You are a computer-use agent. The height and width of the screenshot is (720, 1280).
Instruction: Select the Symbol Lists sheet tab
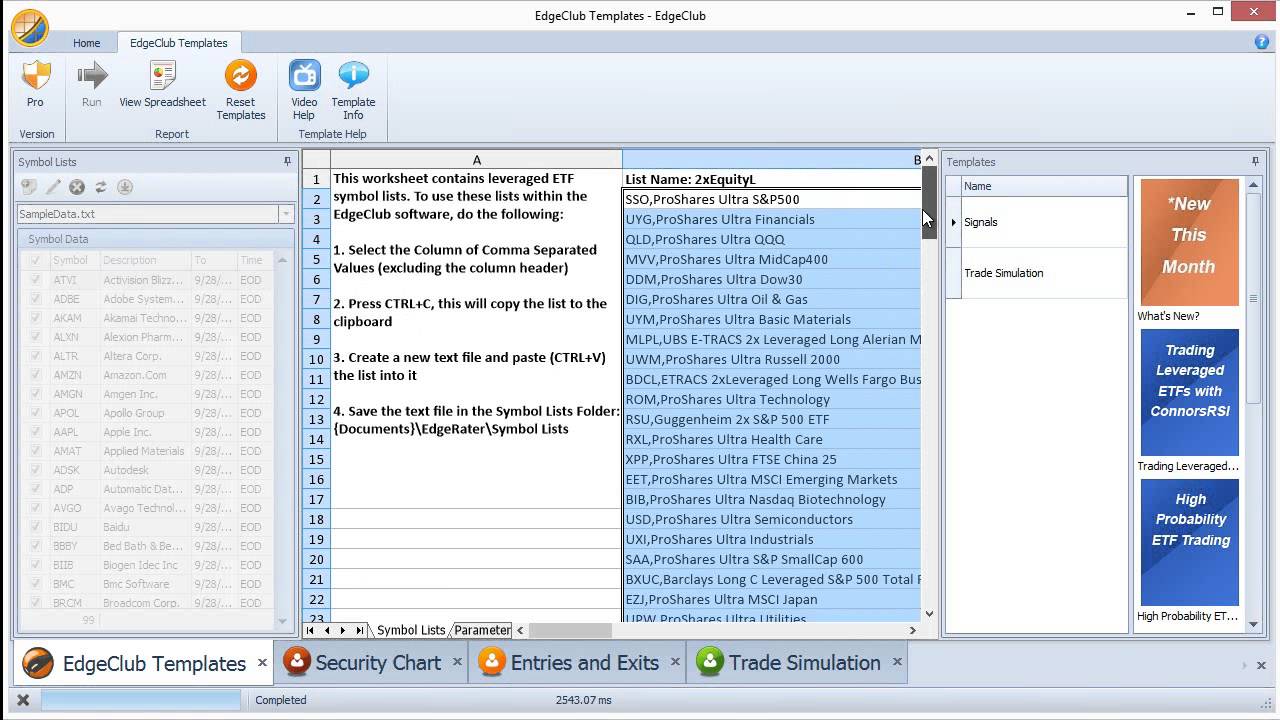[411, 630]
